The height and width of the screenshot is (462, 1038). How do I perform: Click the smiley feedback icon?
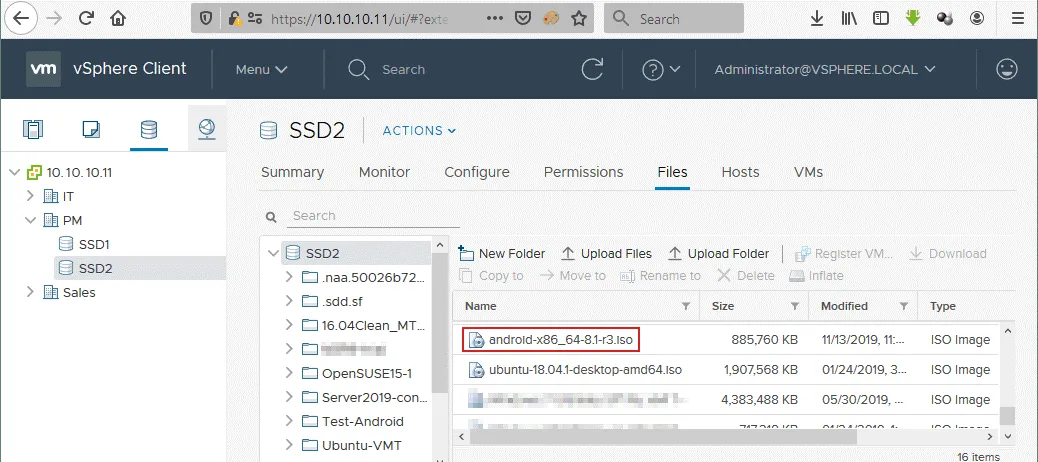1007,69
